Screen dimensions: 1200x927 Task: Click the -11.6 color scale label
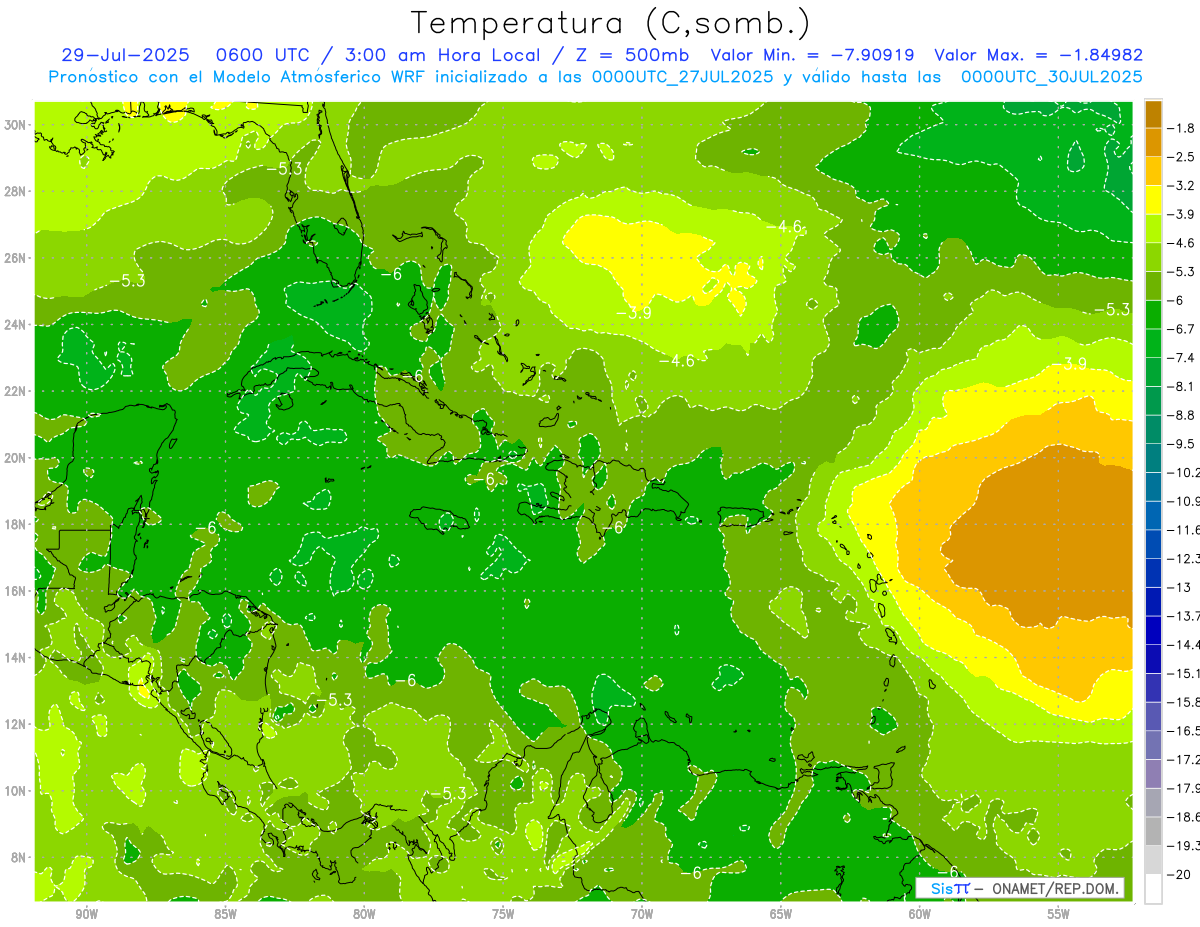pyautogui.click(x=1184, y=529)
